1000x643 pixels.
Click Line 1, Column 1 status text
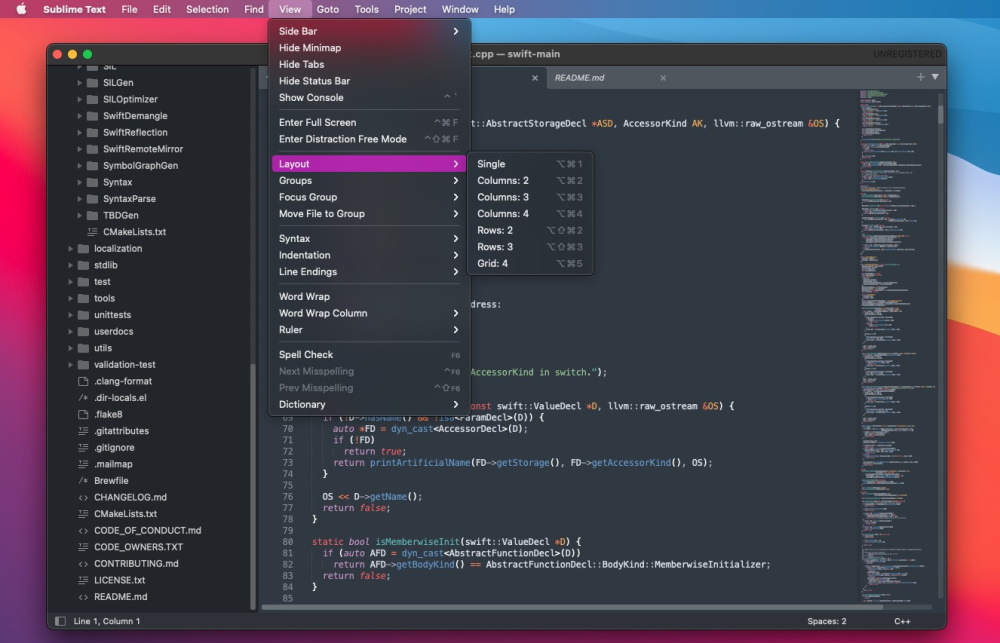click(107, 621)
